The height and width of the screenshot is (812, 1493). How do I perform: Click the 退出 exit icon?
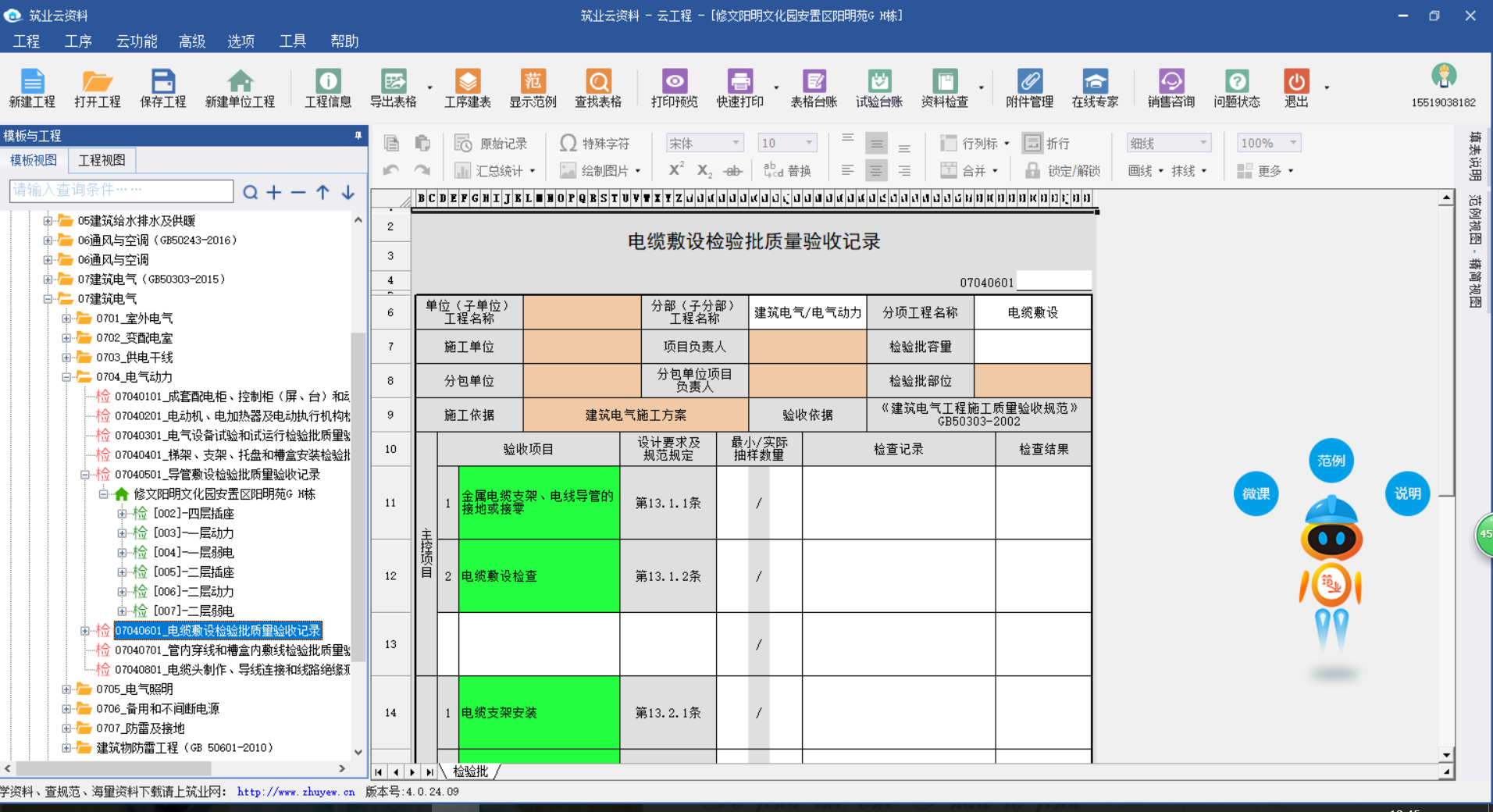pyautogui.click(x=1296, y=87)
